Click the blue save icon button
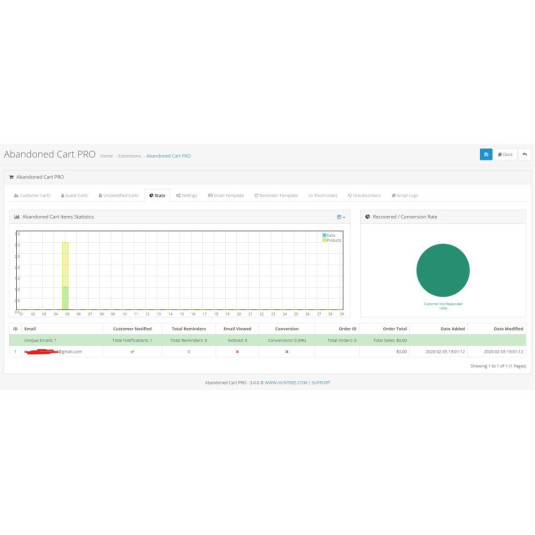 point(486,154)
